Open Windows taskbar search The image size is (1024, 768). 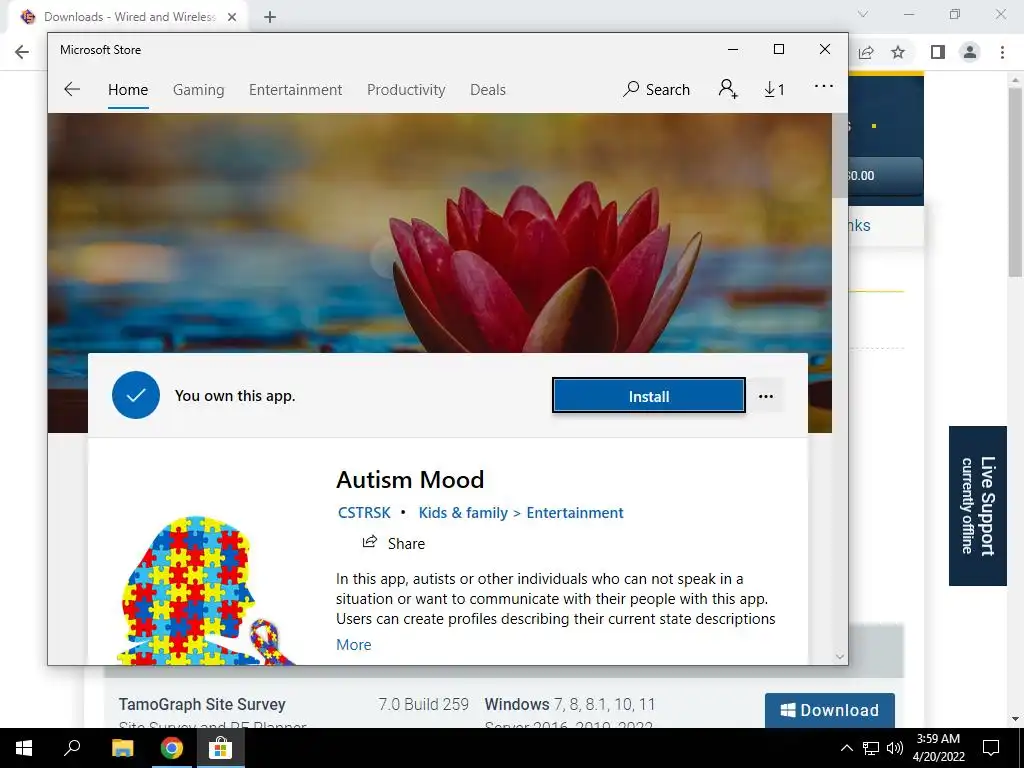point(72,748)
